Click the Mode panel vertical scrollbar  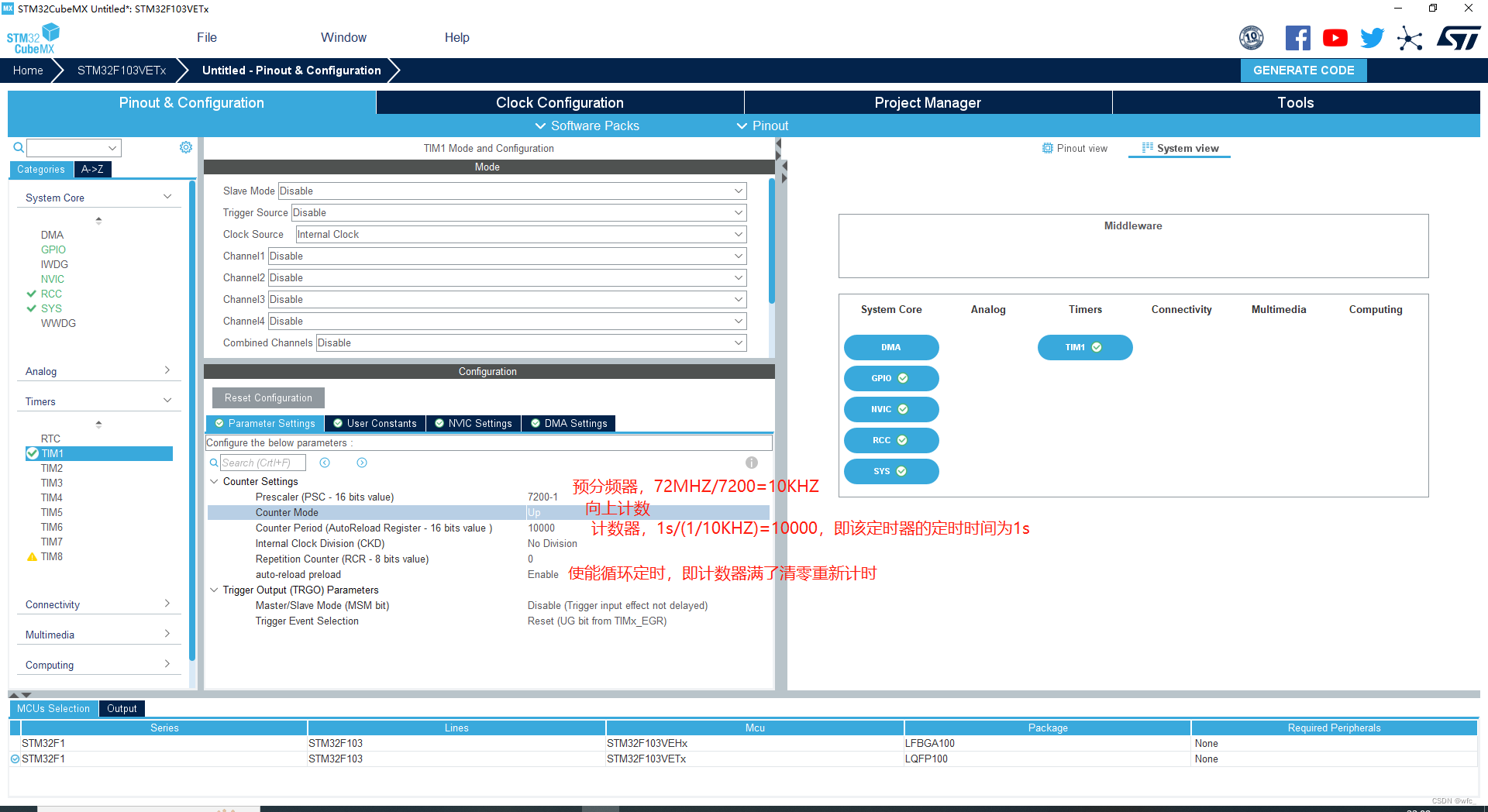click(x=771, y=241)
